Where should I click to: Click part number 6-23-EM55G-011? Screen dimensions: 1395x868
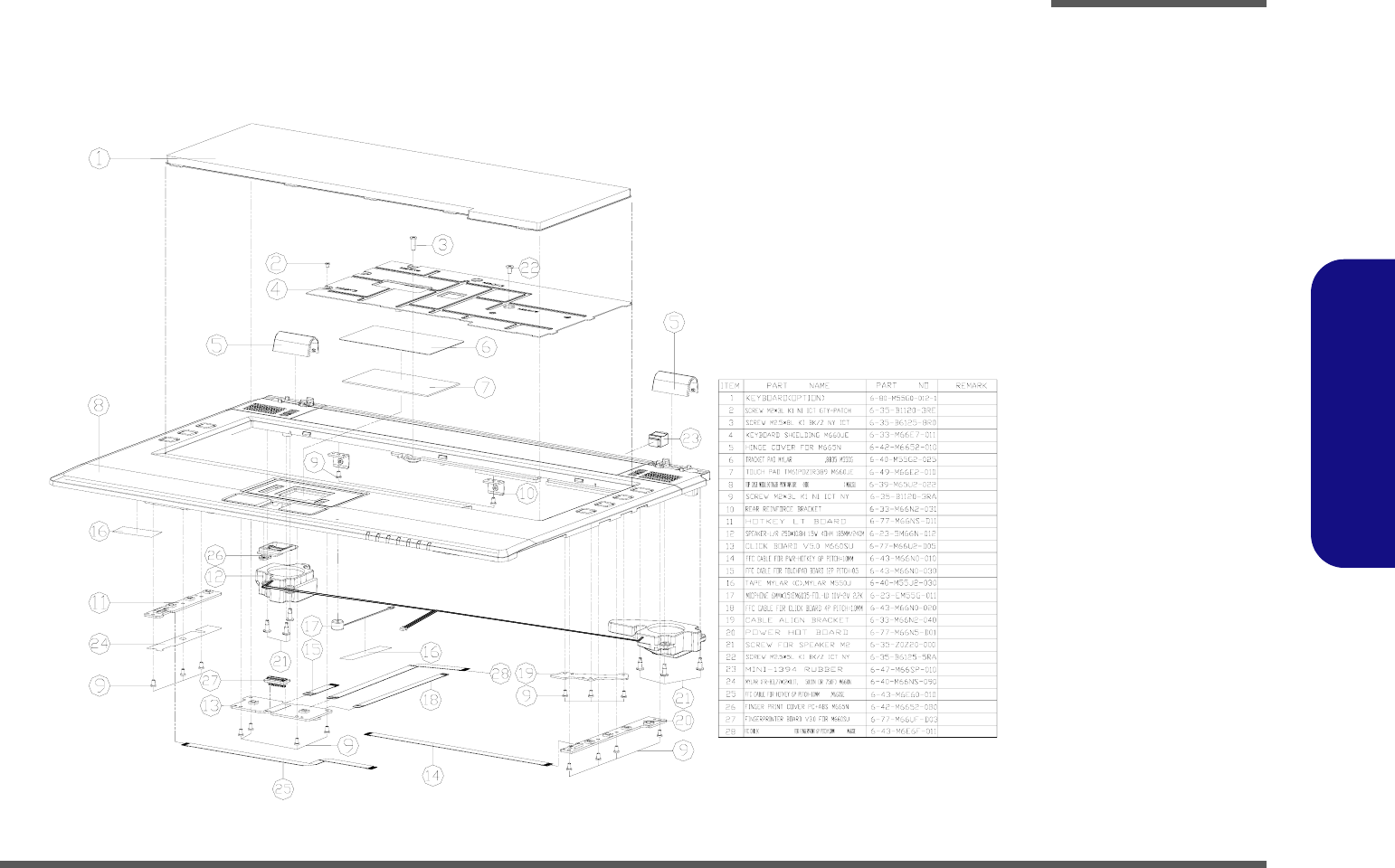coord(903,596)
